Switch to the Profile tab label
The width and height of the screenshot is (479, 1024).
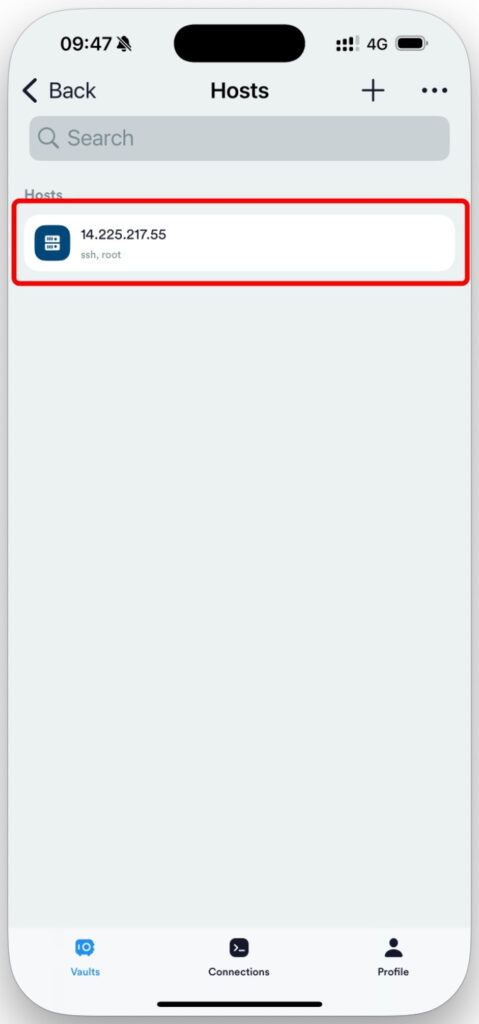click(x=393, y=972)
